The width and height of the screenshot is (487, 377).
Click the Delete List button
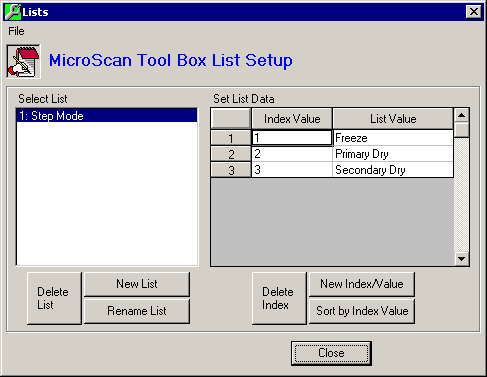pos(54,298)
